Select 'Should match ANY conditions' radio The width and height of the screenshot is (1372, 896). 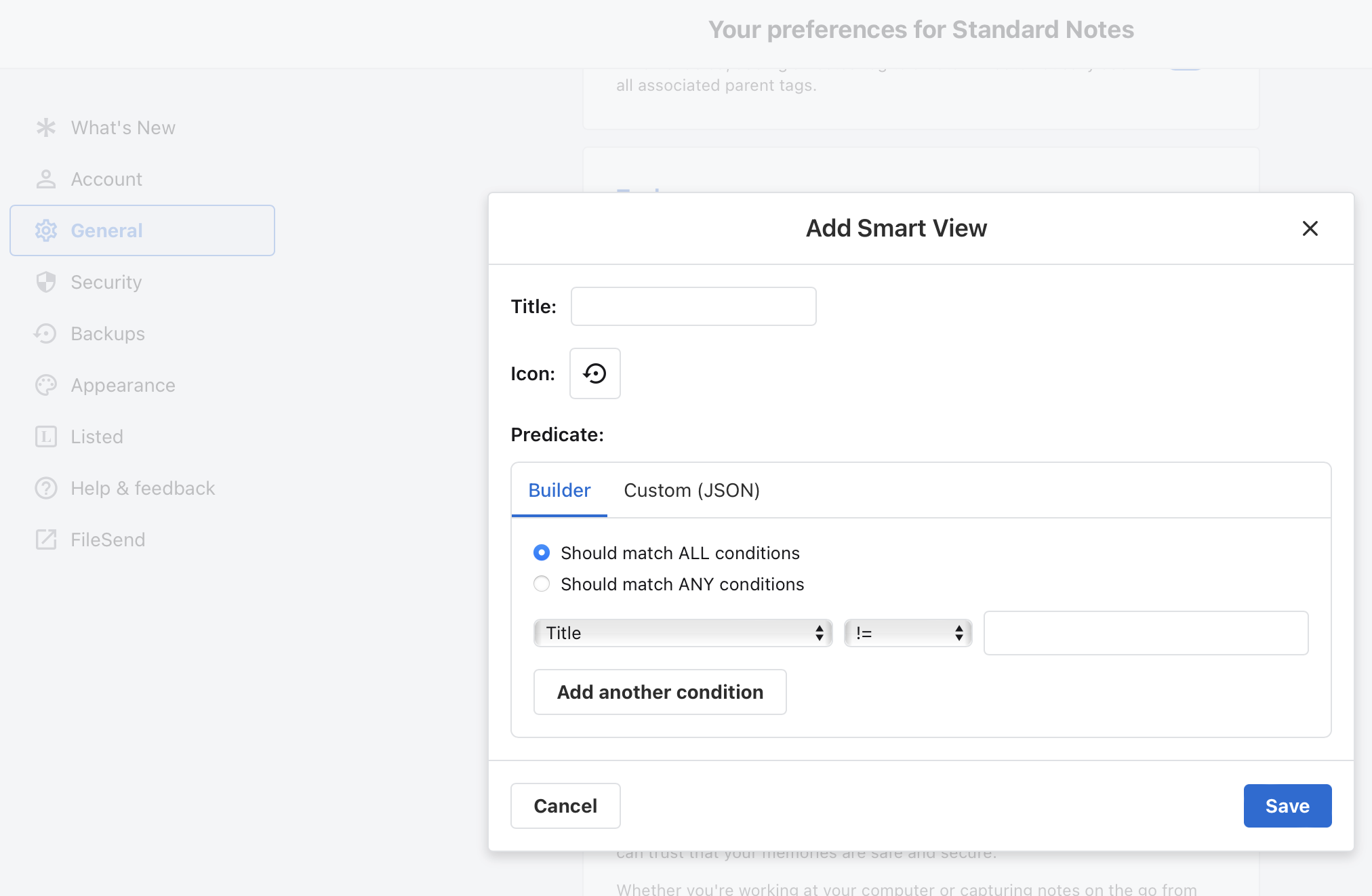tap(541, 584)
